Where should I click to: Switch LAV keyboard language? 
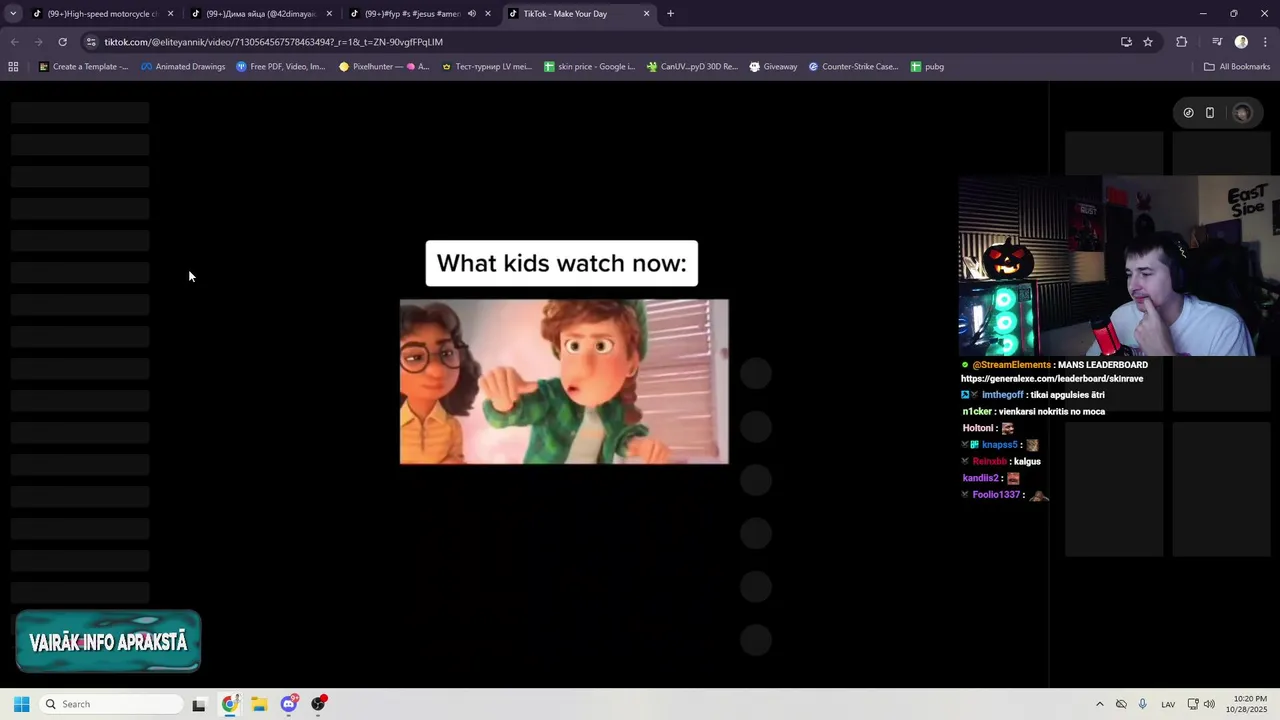(1168, 704)
